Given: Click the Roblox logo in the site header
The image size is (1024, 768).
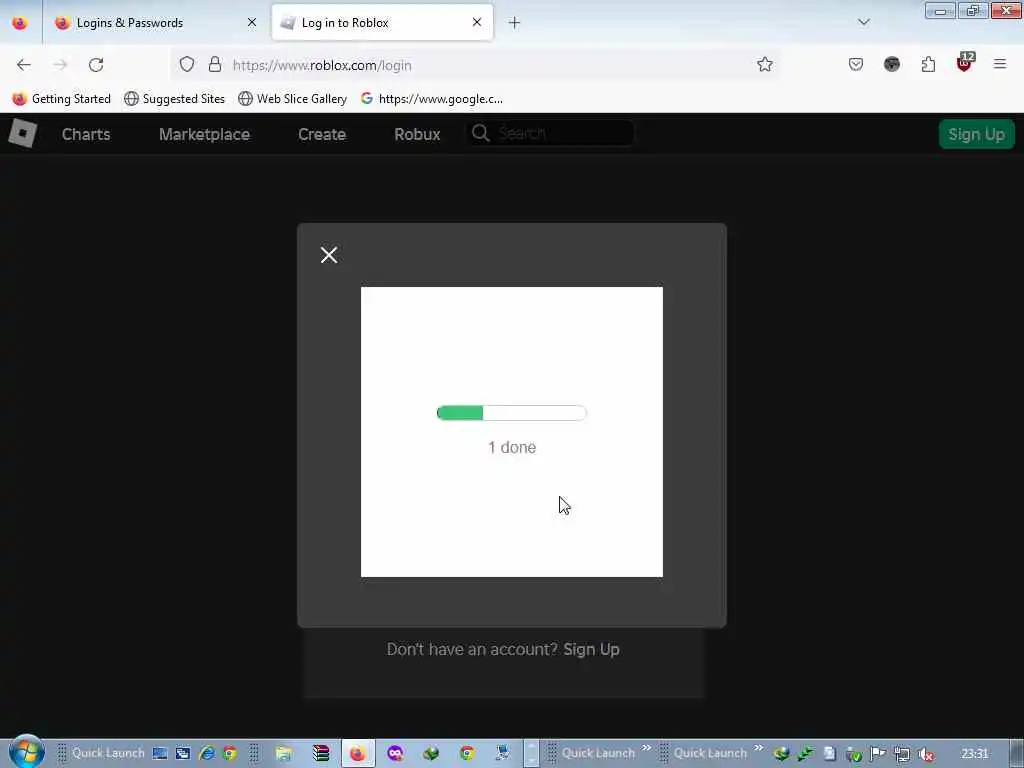Looking at the screenshot, I should coord(22,134).
